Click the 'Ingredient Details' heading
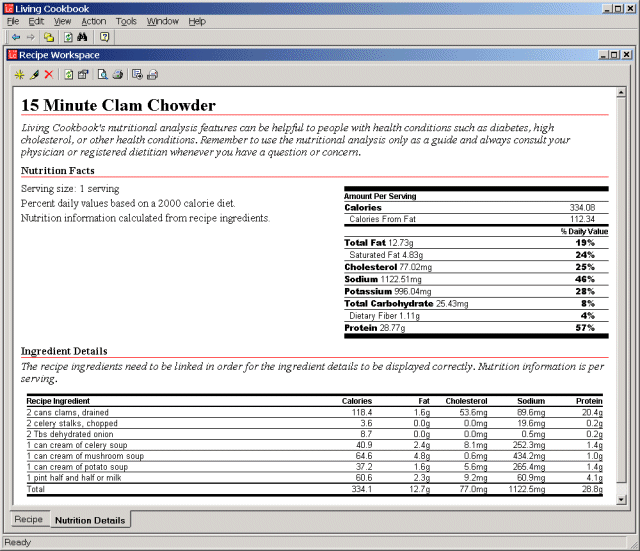Viewport: 640px width, 551px height. 64,351
